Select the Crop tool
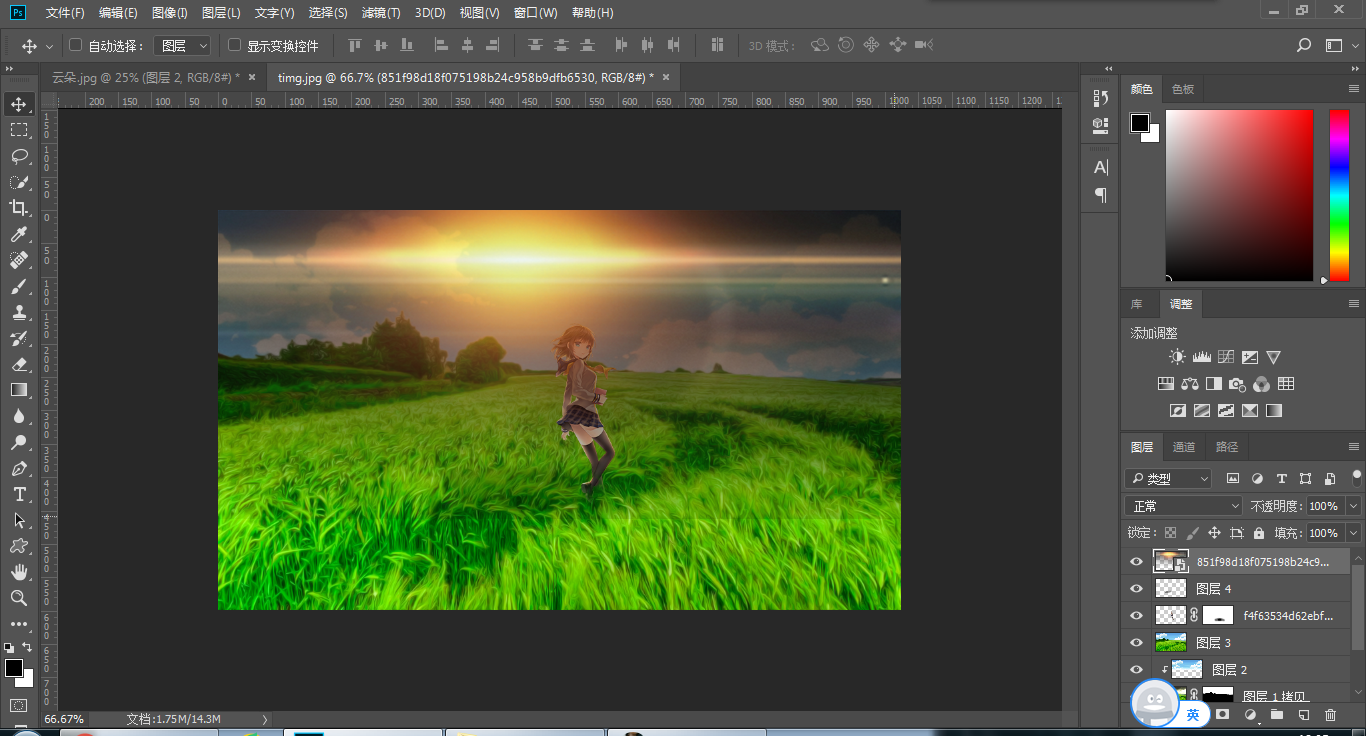 [19, 208]
